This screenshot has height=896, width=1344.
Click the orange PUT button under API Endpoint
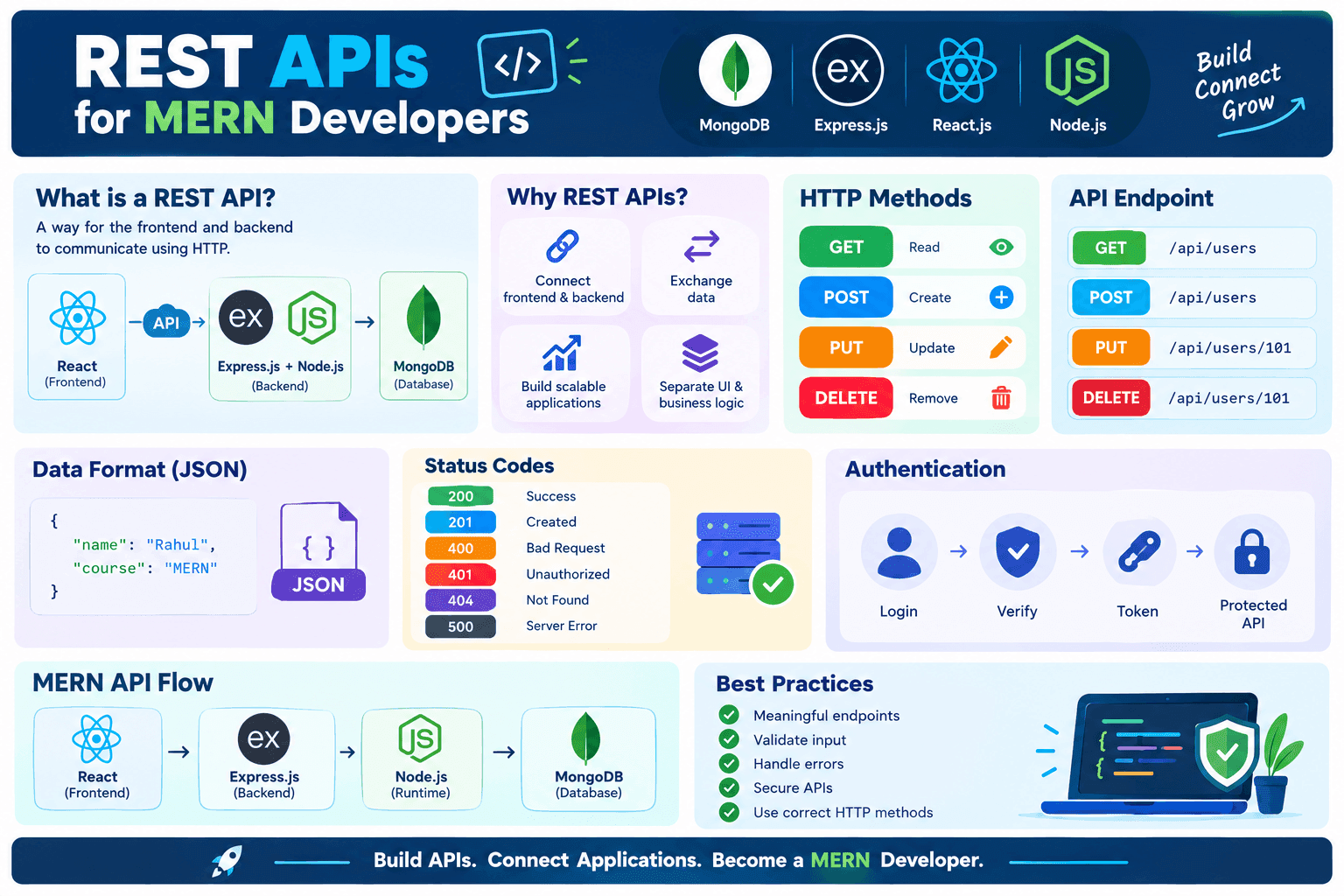pos(1110,347)
